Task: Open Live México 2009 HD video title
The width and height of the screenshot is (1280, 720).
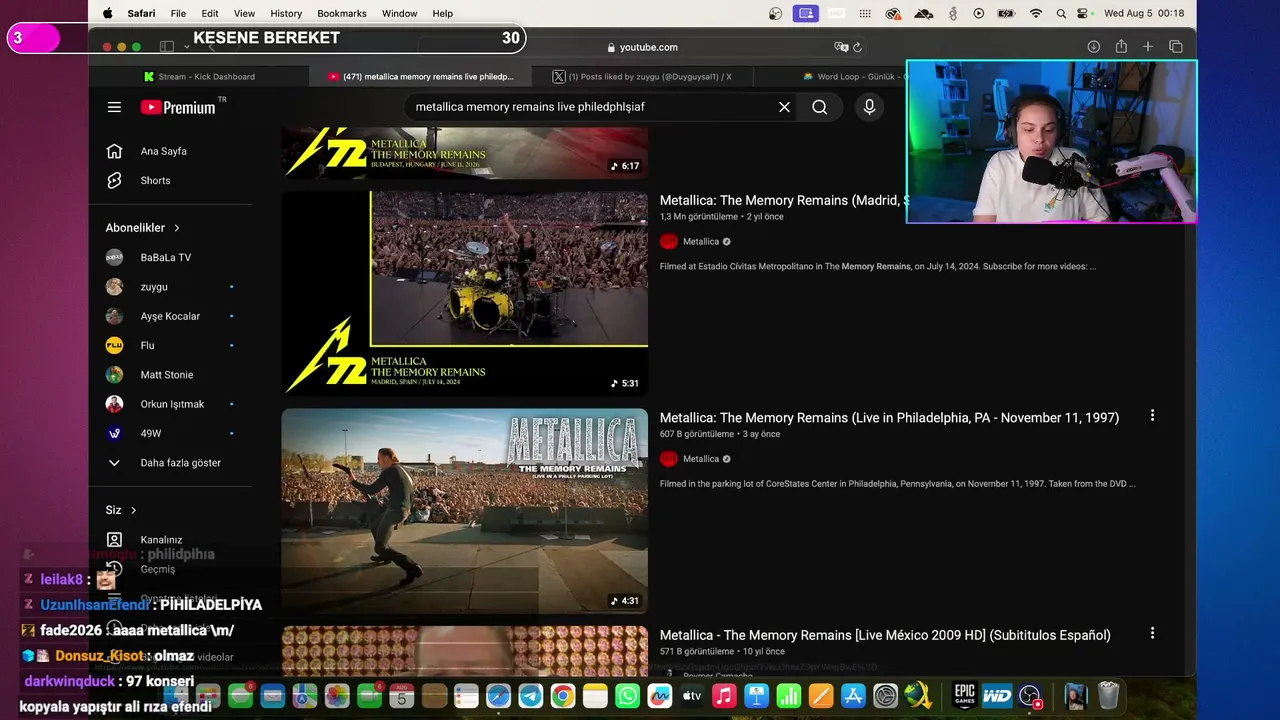Action: (885, 635)
